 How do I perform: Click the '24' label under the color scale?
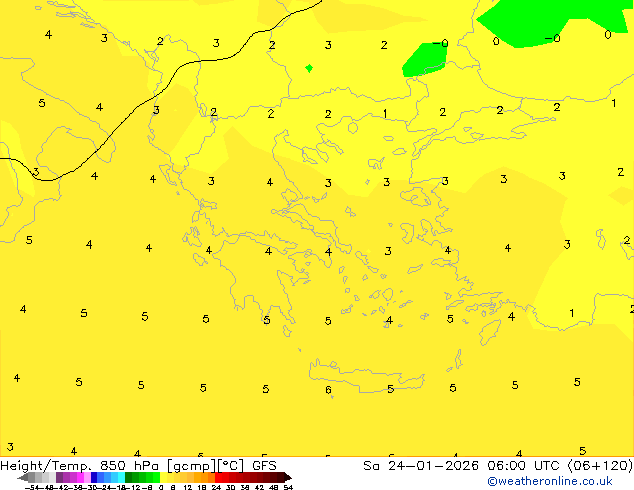[x=216, y=487]
